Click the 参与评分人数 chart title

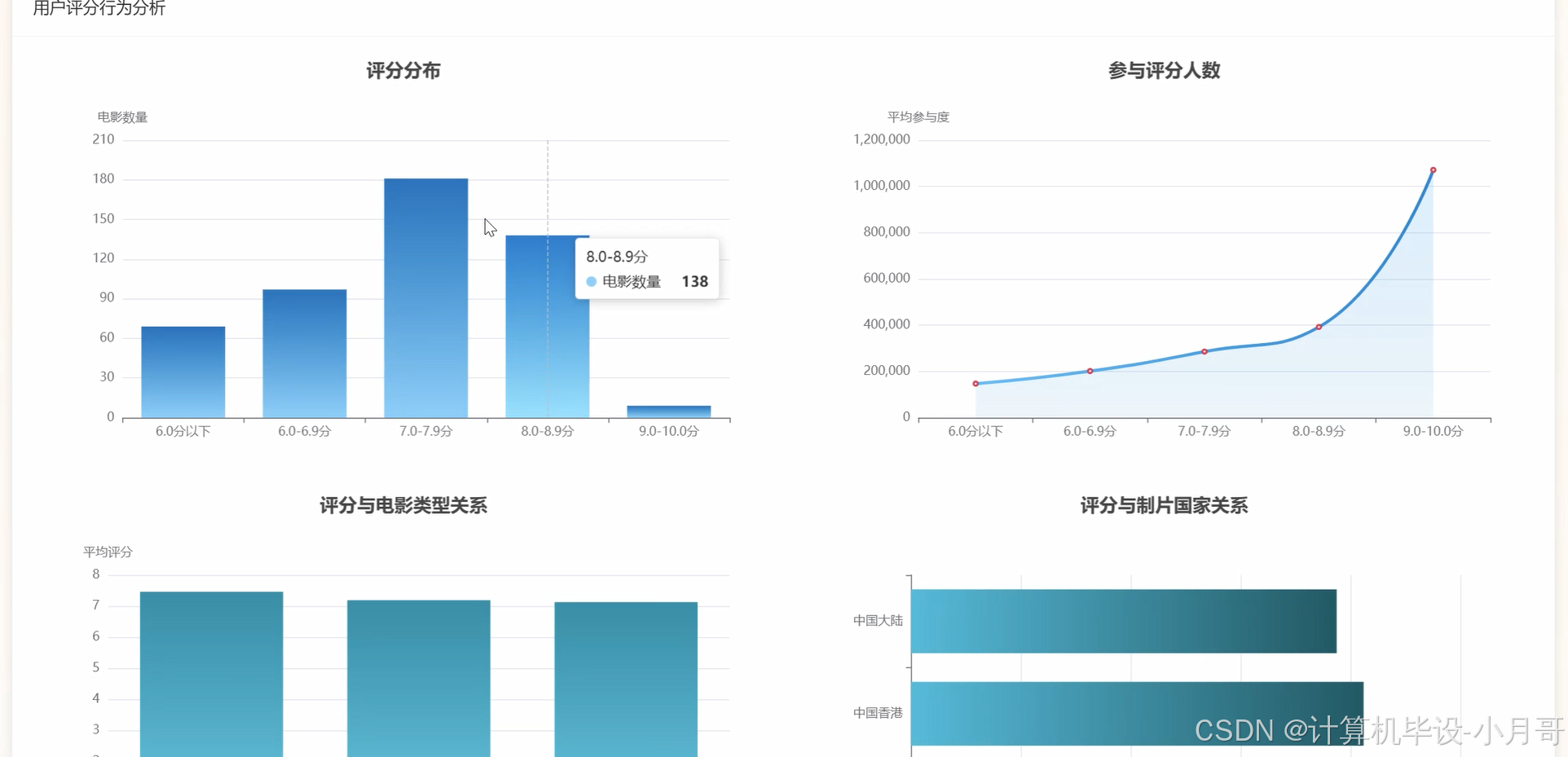pyautogui.click(x=1164, y=71)
